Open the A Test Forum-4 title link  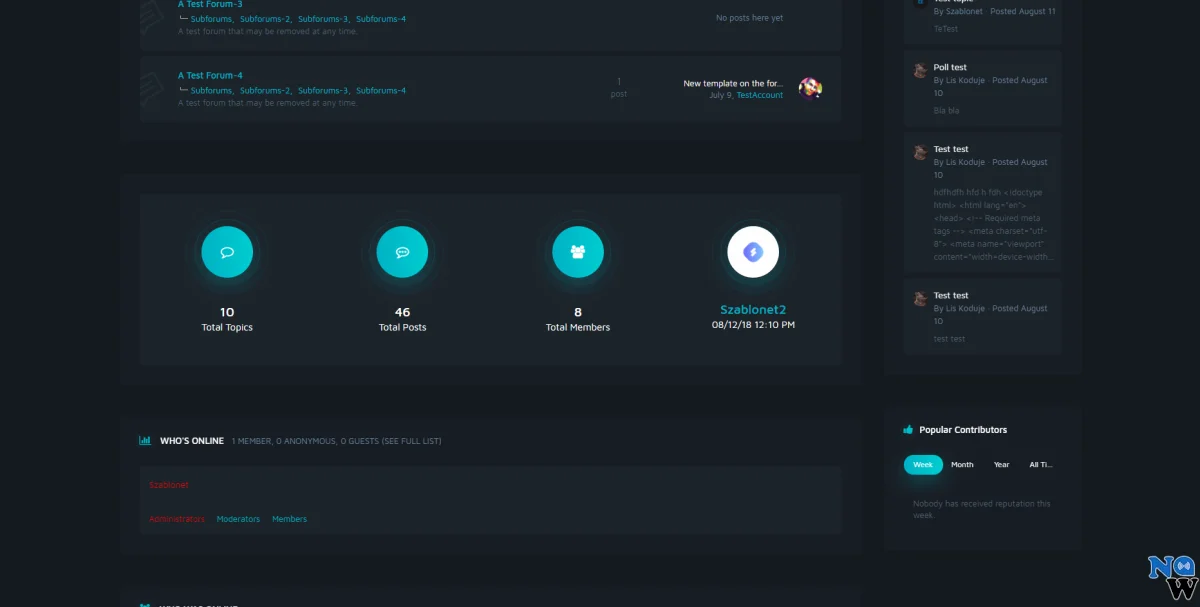click(210, 76)
